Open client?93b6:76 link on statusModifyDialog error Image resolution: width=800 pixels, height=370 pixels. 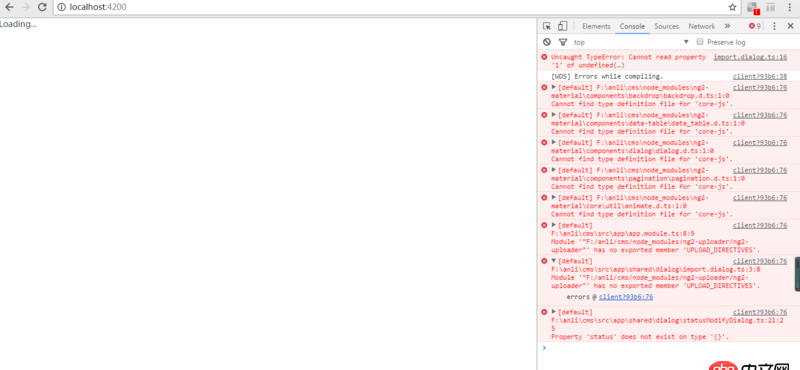(760, 312)
